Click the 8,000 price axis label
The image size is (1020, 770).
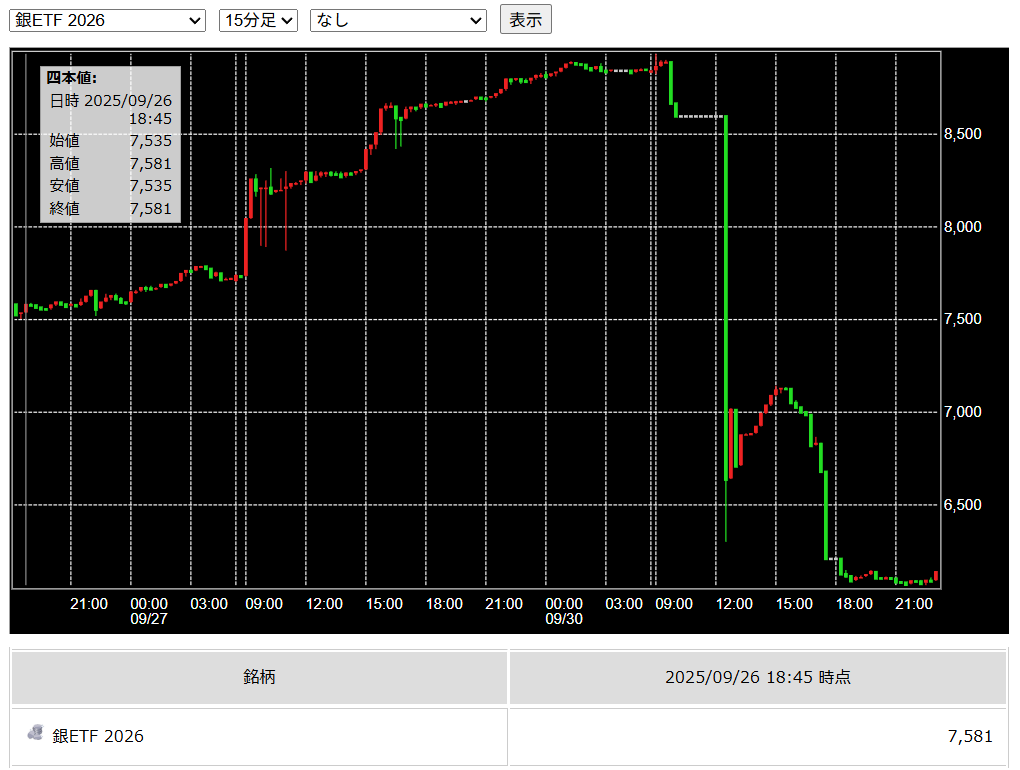963,227
